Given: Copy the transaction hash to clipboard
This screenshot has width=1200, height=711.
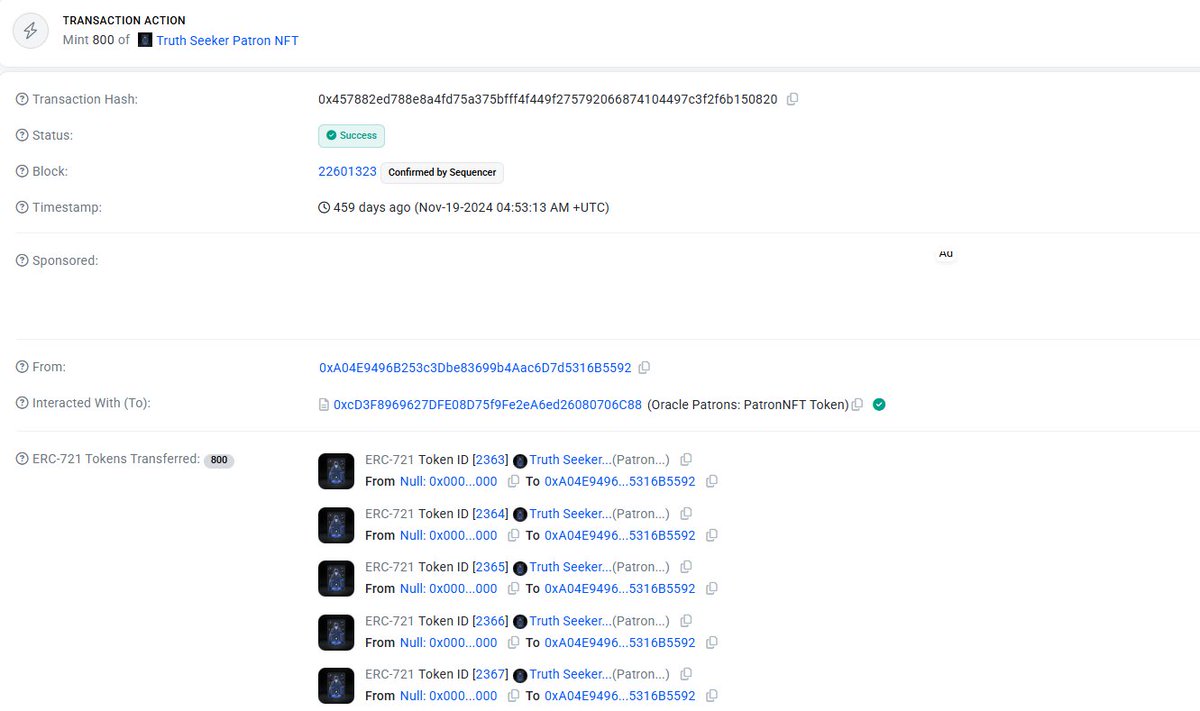Looking at the screenshot, I should (x=793, y=99).
